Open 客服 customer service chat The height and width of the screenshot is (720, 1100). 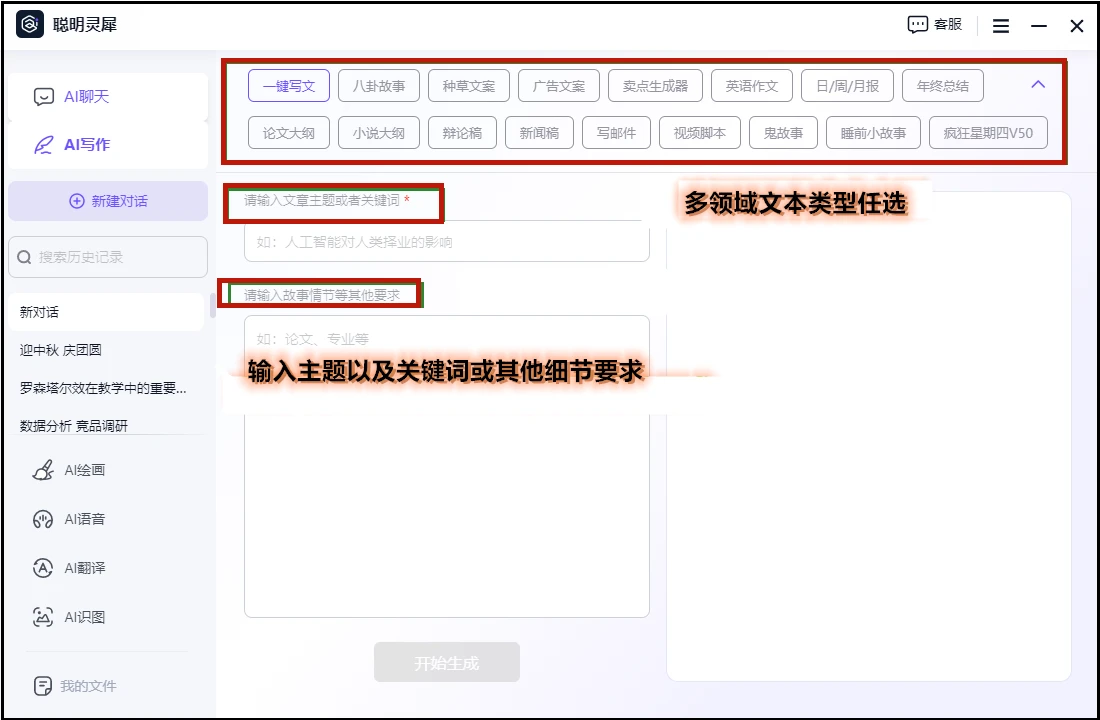coord(934,25)
